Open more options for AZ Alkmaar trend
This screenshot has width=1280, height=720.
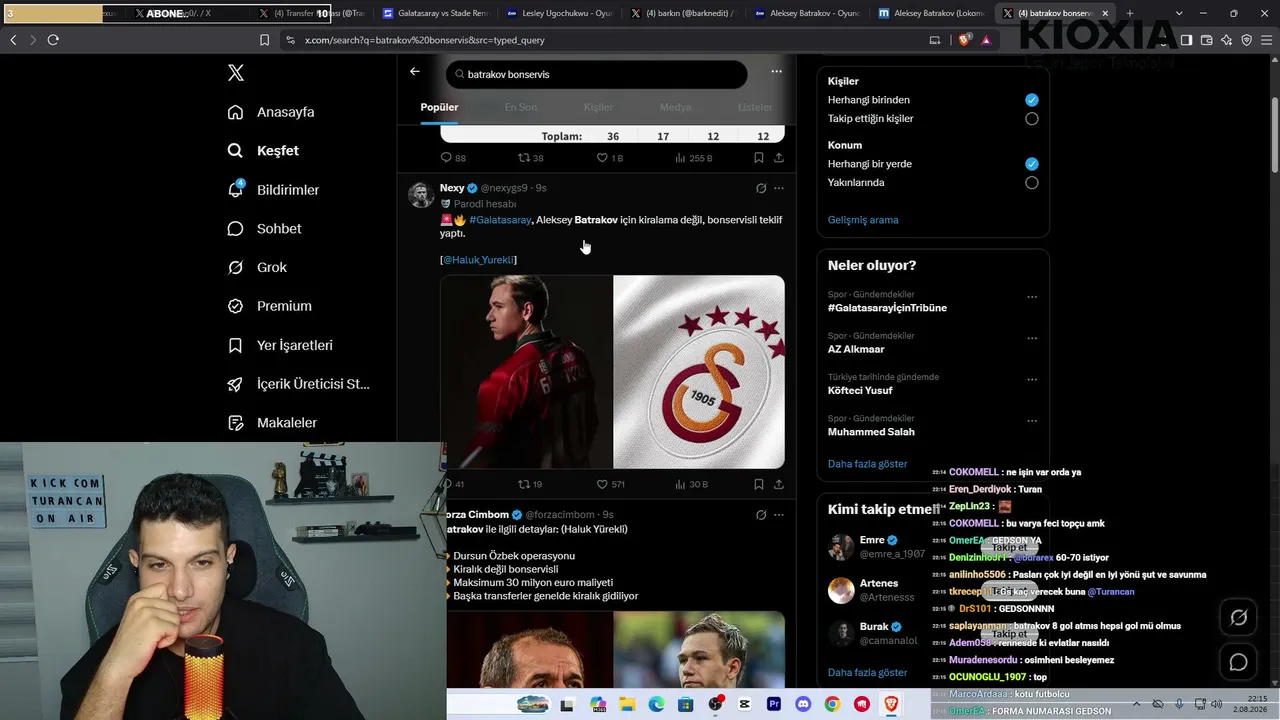[x=1032, y=338]
